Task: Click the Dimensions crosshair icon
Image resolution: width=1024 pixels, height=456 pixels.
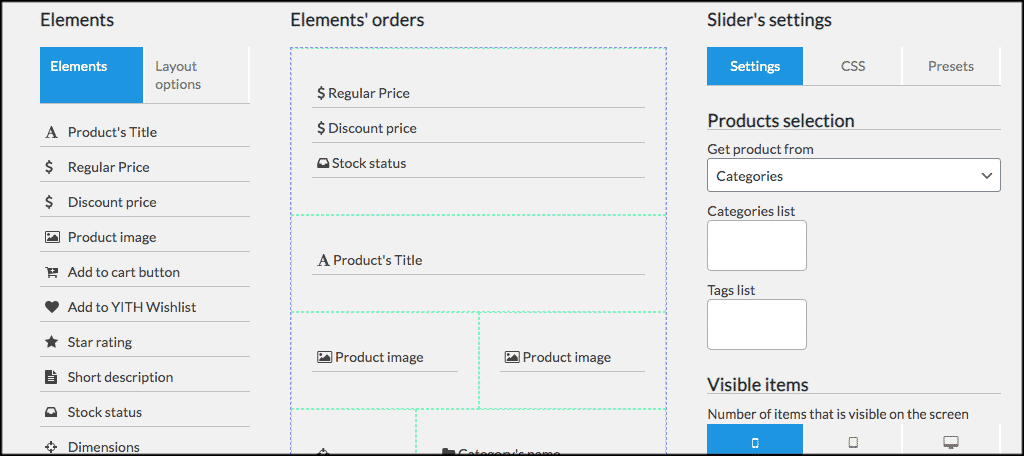Action: (51, 448)
